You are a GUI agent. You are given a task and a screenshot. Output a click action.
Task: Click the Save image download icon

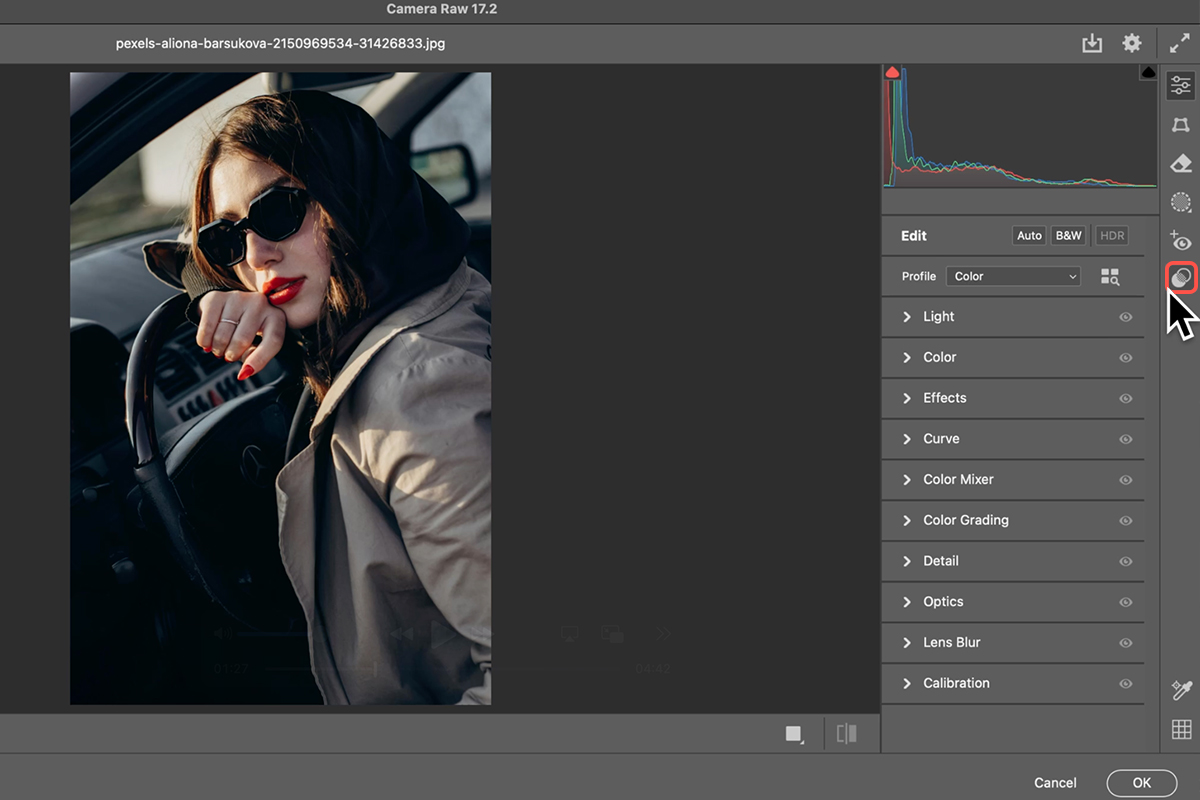(1092, 43)
